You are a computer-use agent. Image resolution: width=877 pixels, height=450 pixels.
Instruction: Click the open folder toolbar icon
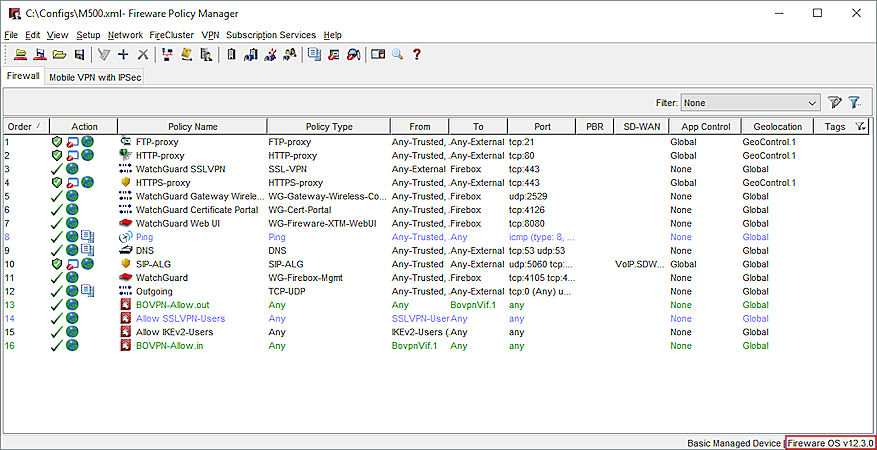tap(59, 54)
